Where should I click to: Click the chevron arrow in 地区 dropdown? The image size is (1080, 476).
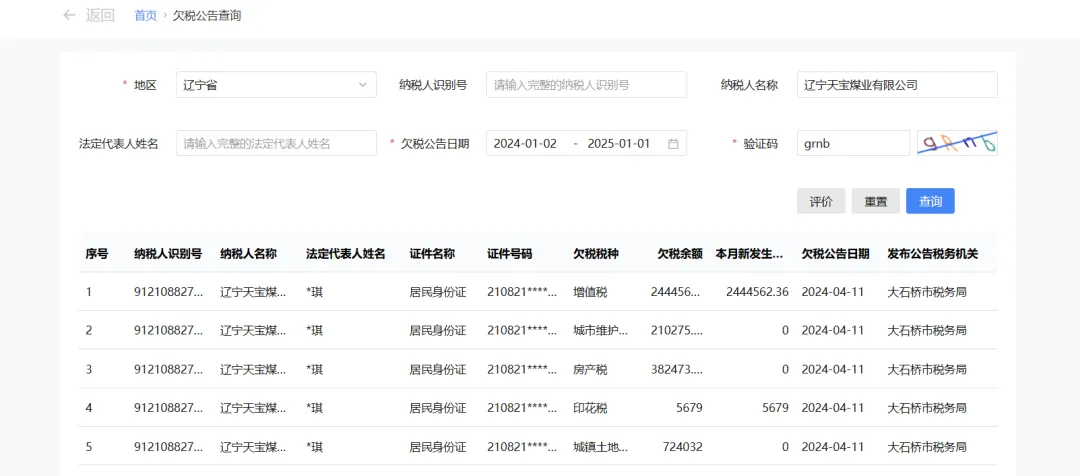pyautogui.click(x=363, y=85)
